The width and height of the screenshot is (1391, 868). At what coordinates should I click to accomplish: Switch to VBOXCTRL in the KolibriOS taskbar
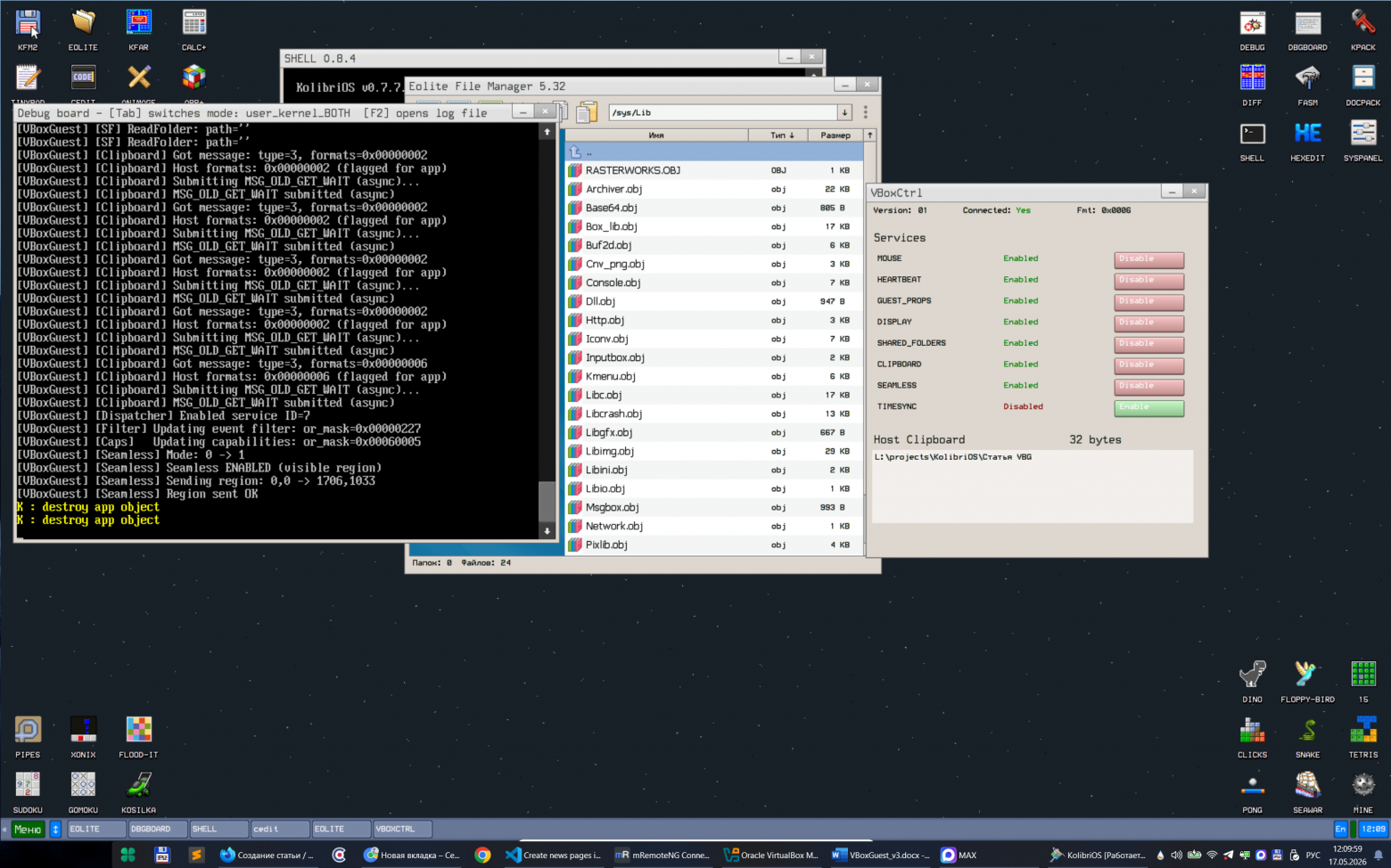tap(402, 829)
